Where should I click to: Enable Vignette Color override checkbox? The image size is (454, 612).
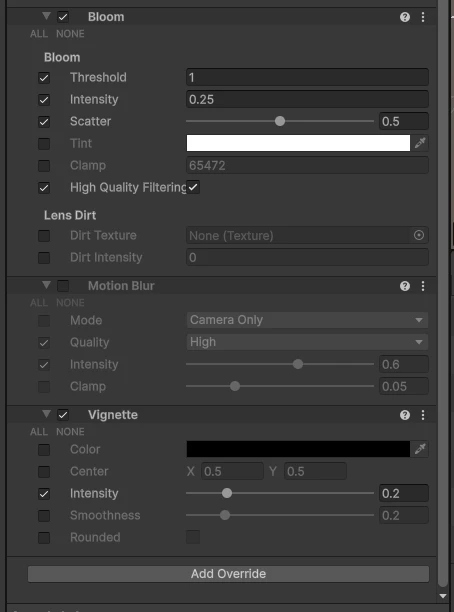tap(44, 450)
